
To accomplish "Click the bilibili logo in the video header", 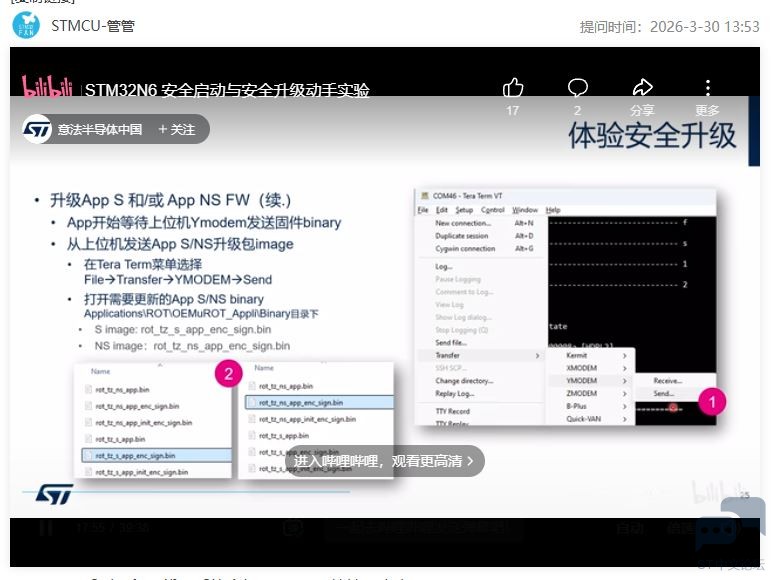I will click(x=47, y=86).
